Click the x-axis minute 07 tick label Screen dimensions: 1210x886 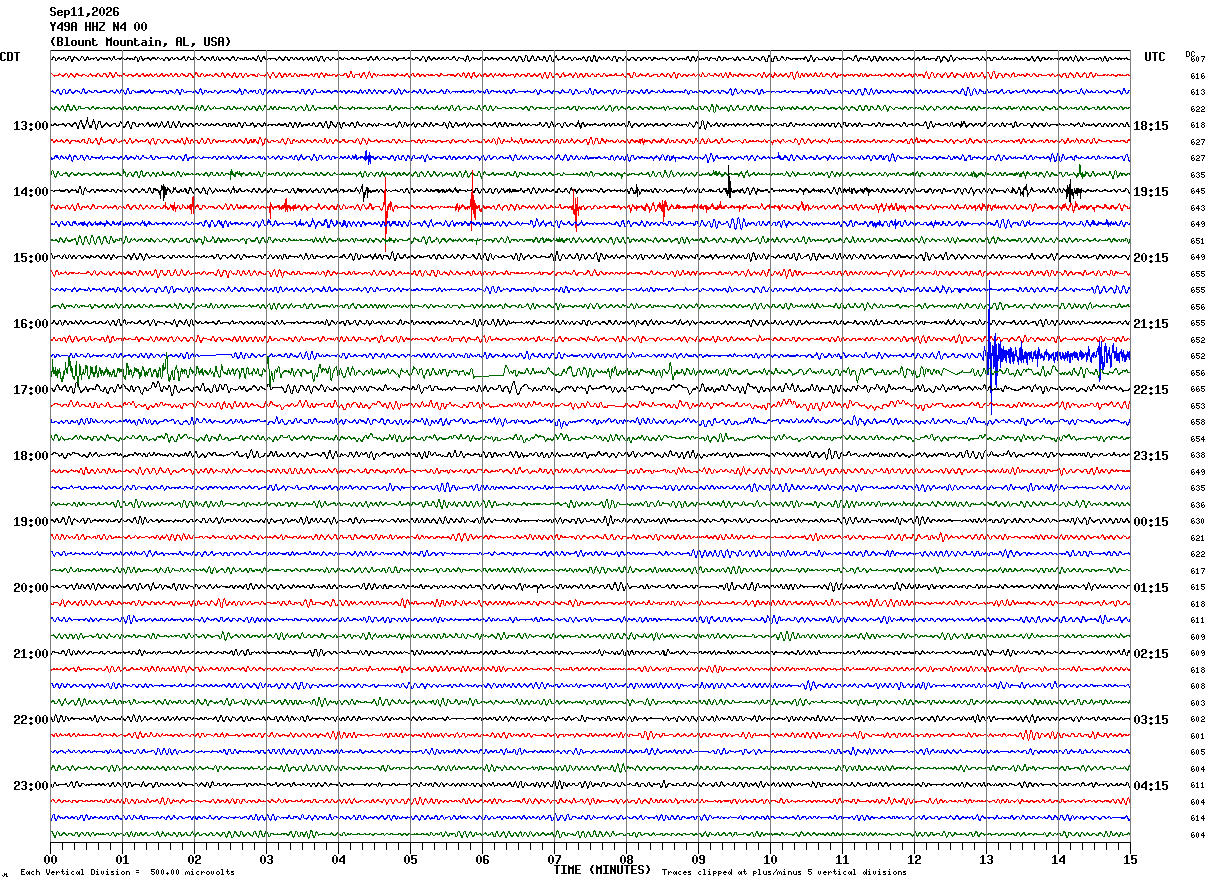(554, 860)
